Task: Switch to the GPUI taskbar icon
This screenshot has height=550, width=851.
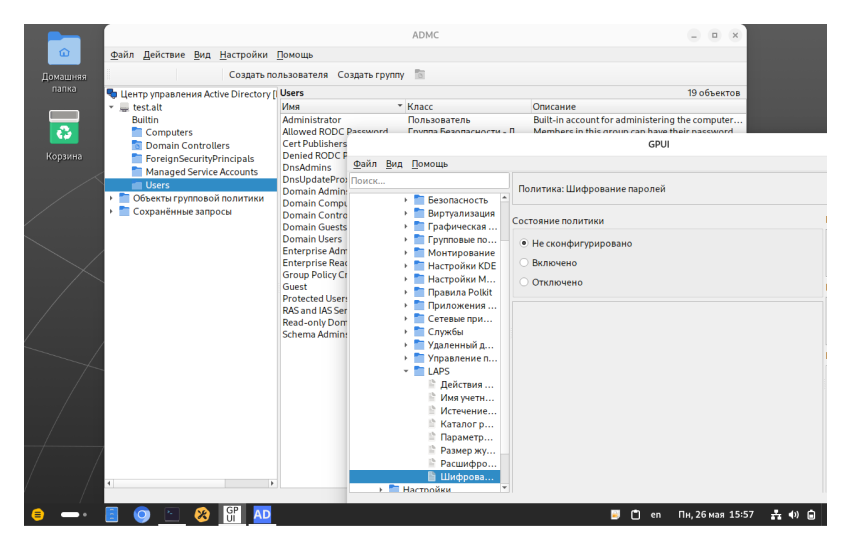Action: [x=232, y=514]
